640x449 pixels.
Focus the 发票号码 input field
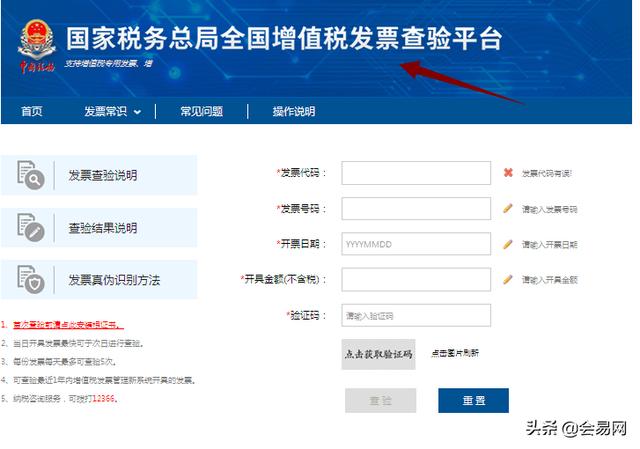click(x=416, y=209)
